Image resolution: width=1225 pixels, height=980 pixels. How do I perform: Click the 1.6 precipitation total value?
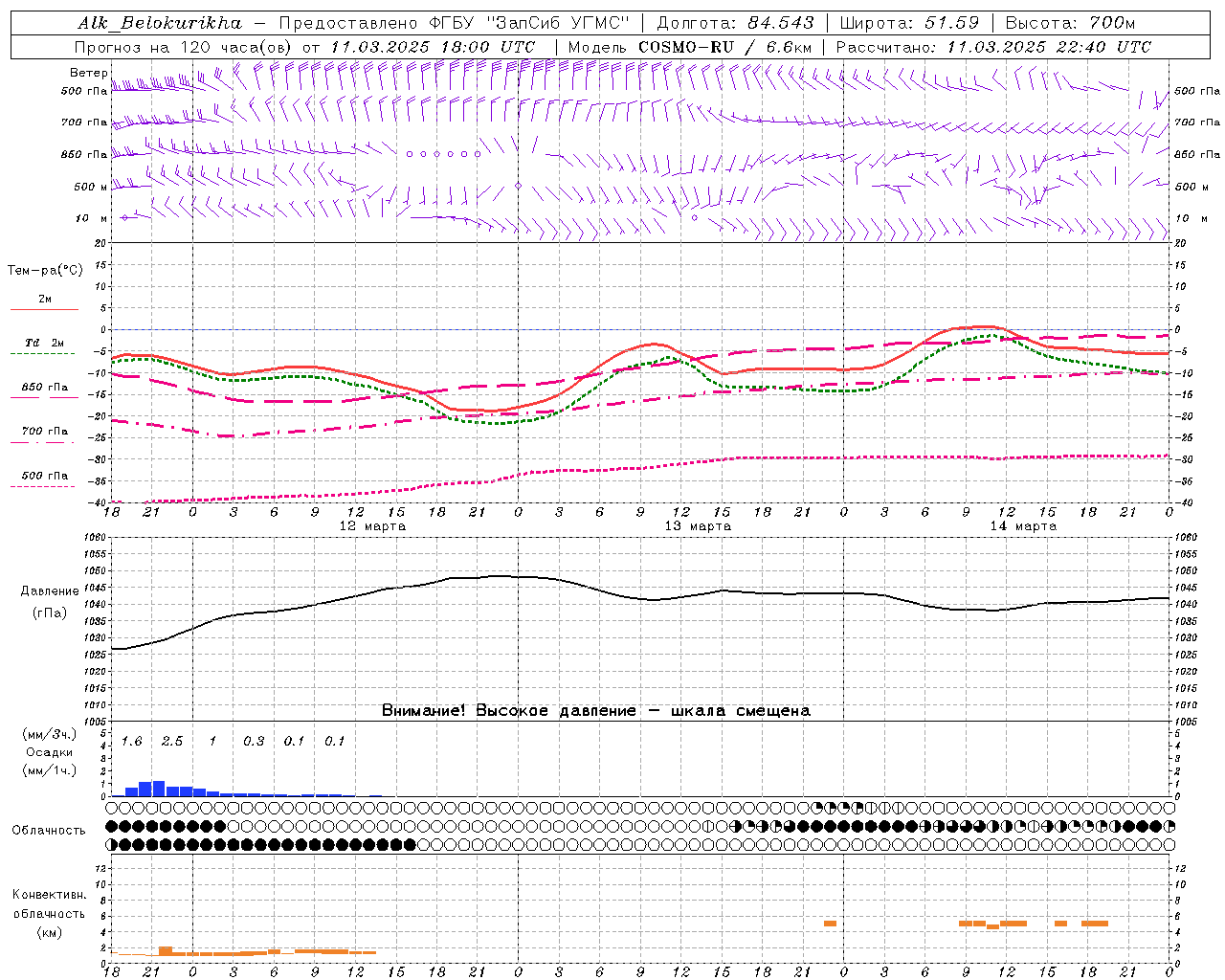[132, 742]
